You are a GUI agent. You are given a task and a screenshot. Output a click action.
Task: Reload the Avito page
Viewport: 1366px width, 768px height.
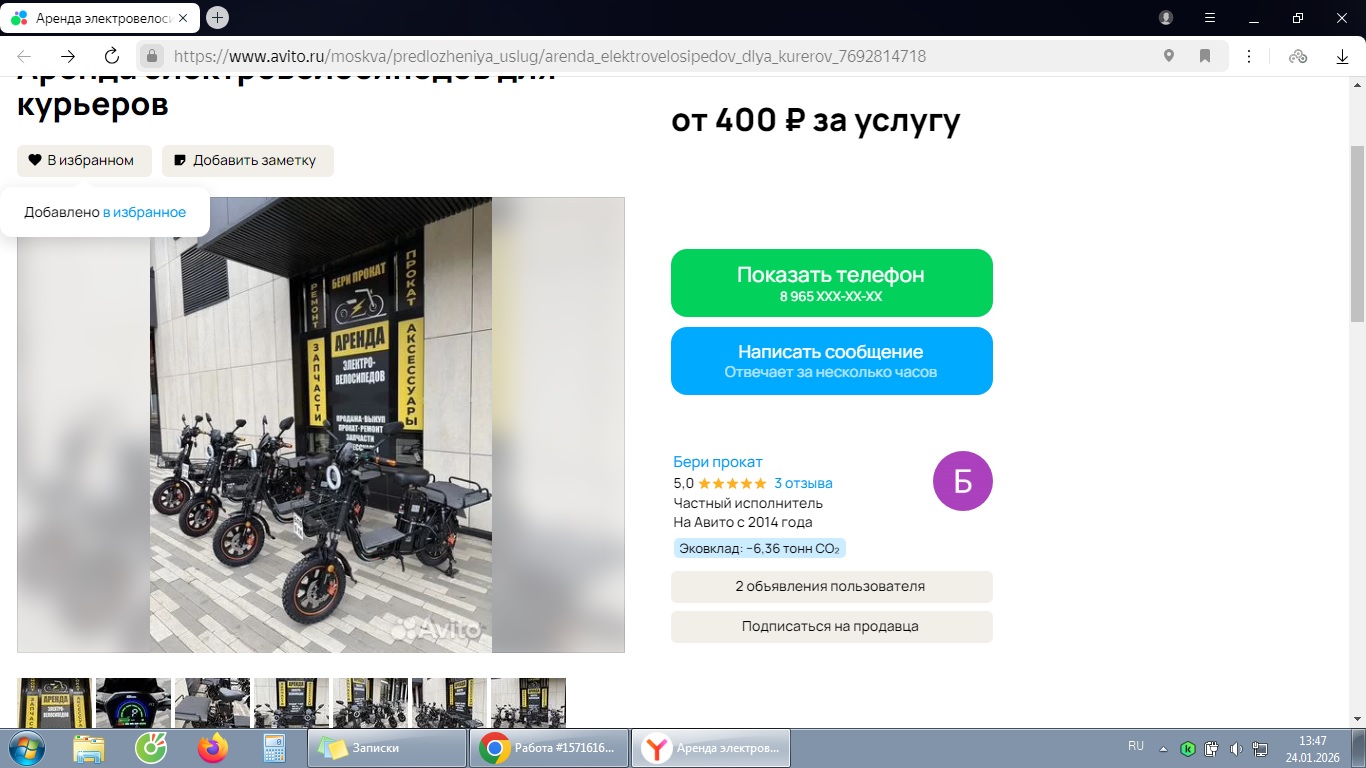click(x=112, y=56)
